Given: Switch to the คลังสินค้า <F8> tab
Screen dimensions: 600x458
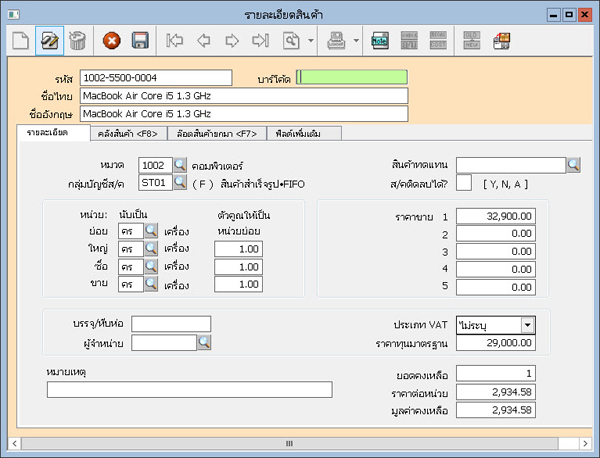Looking at the screenshot, I should pyautogui.click(x=128, y=134).
